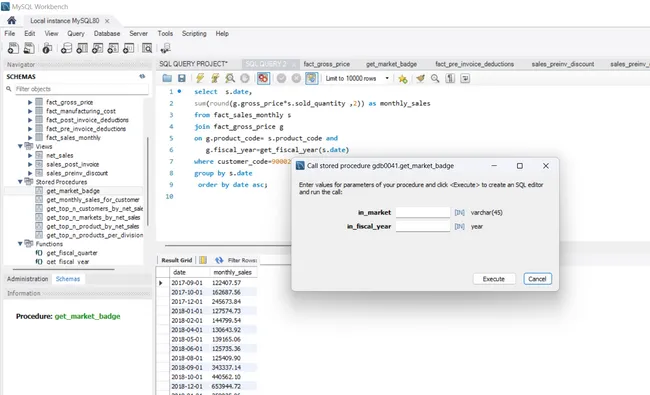Rollback the transaction icon
650x395 pixels.
296,78
